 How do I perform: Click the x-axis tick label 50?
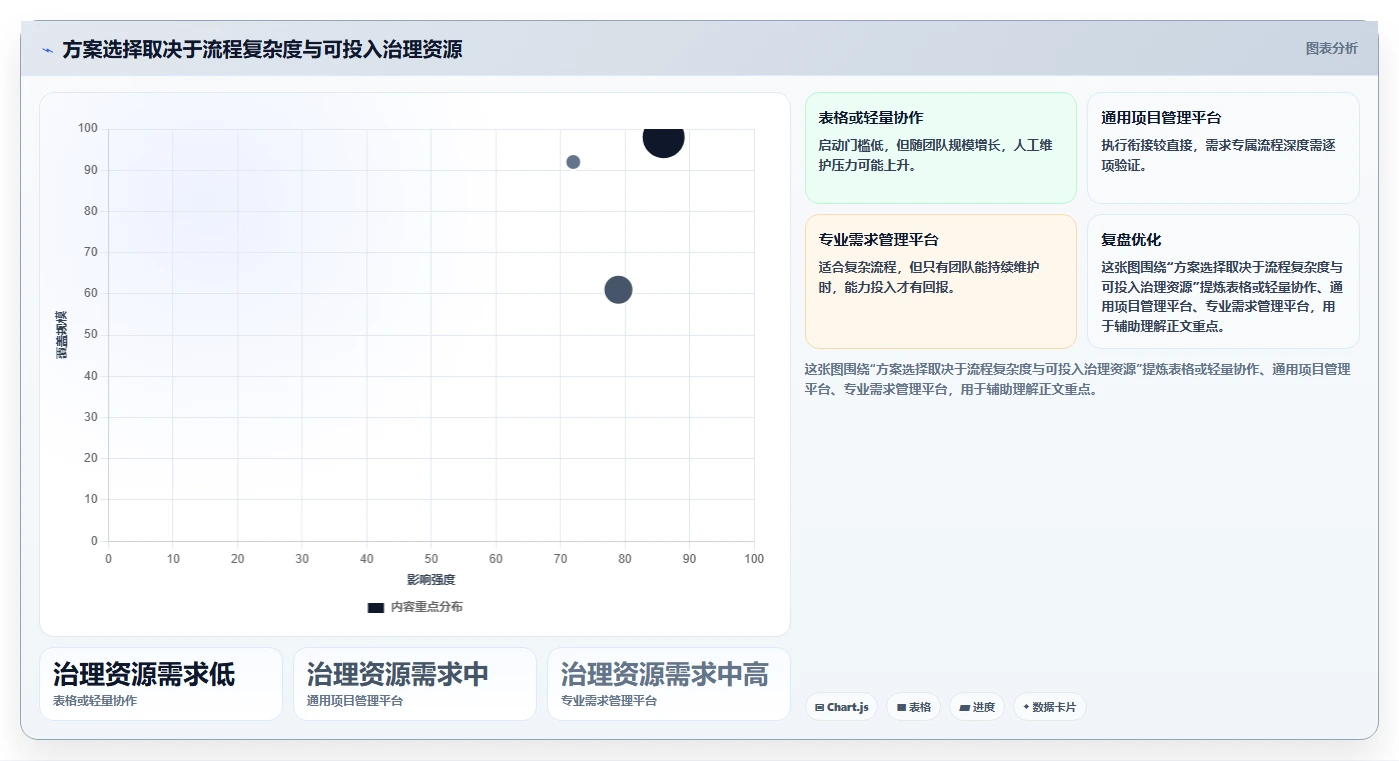pyautogui.click(x=431, y=559)
